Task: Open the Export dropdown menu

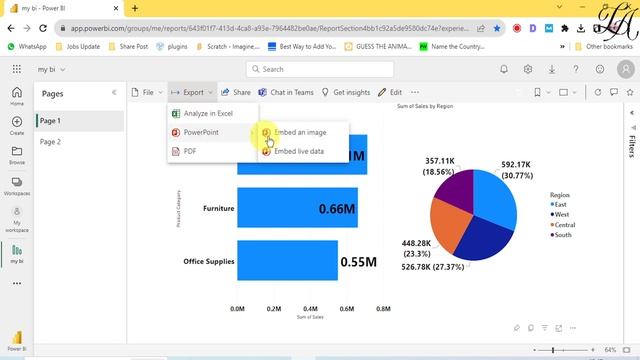Action: point(192,92)
